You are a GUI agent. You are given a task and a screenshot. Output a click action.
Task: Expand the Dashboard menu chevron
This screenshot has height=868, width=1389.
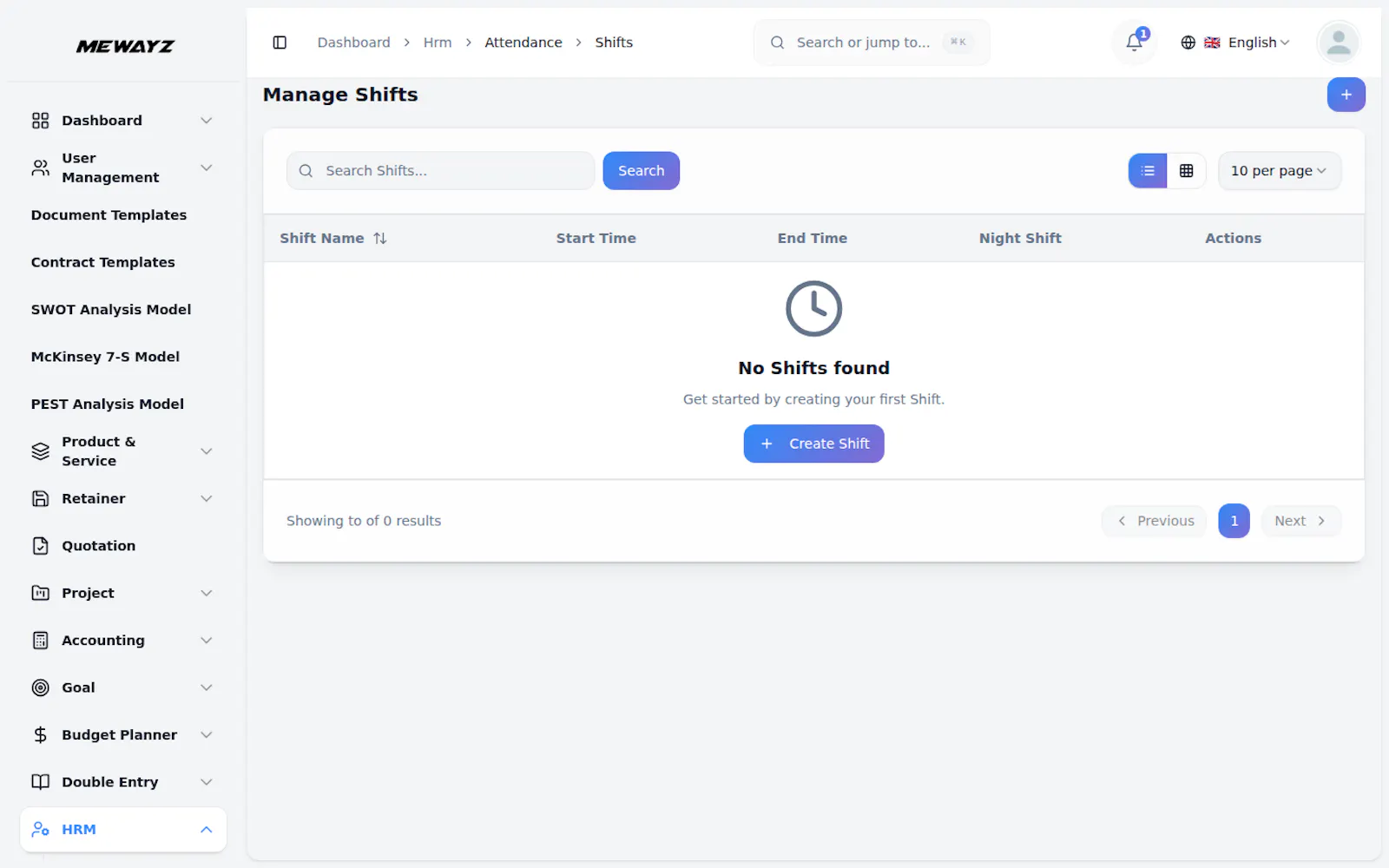207,121
